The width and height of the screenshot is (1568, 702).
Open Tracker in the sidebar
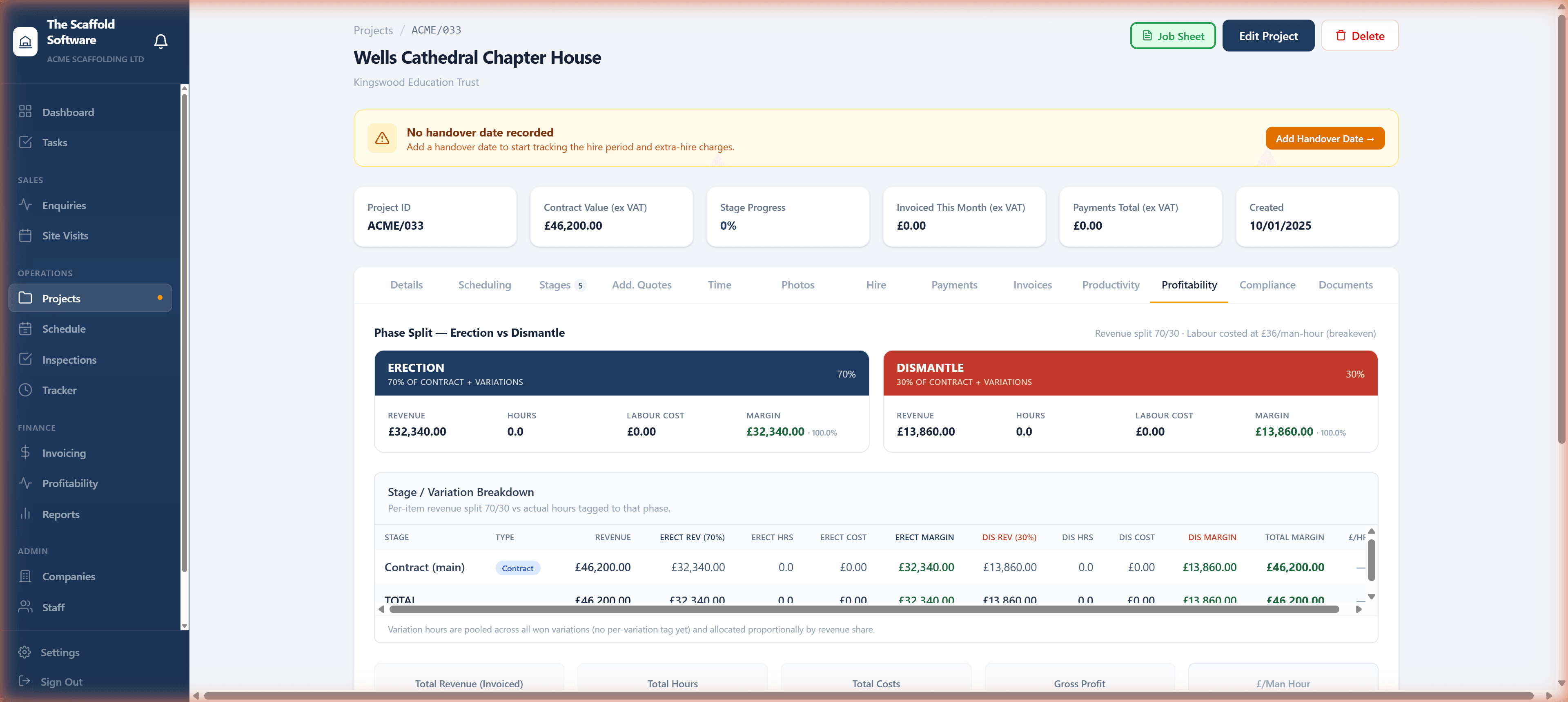pos(90,391)
